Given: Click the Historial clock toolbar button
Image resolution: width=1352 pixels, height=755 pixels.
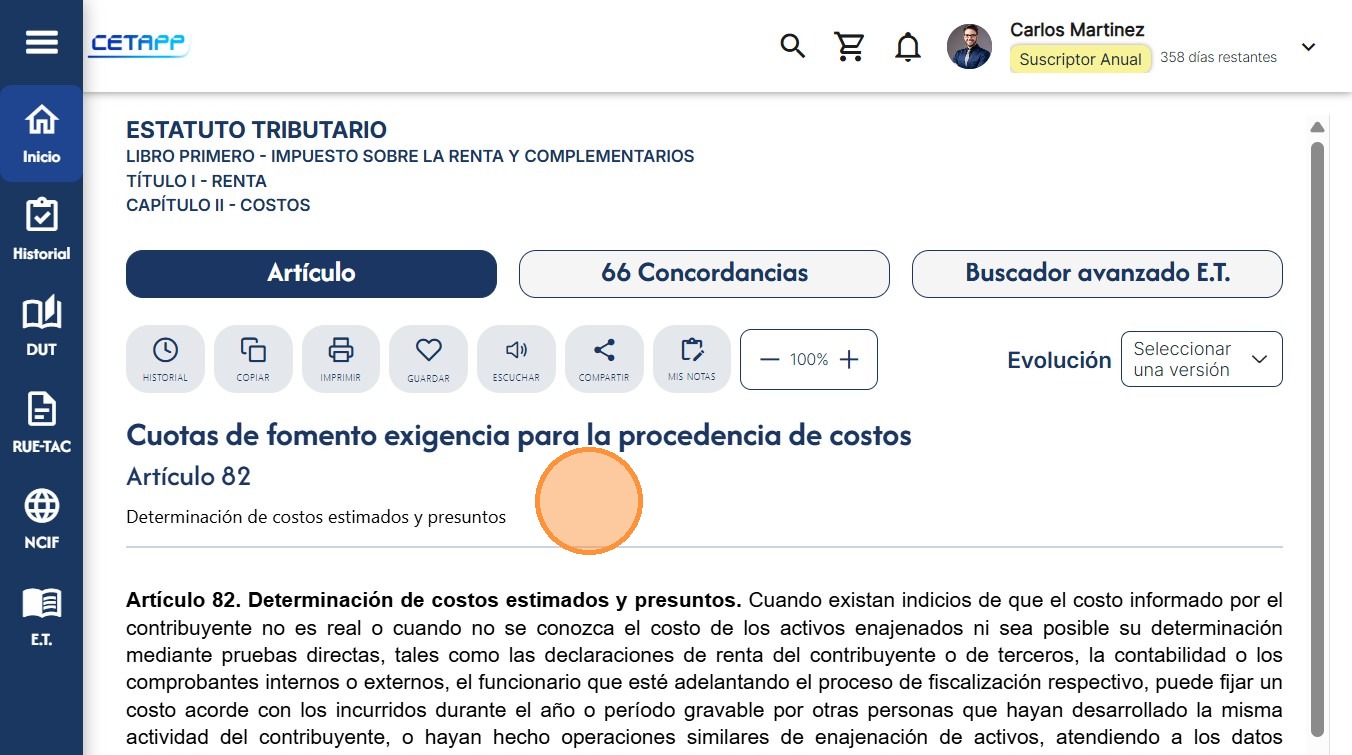Looking at the screenshot, I should click(165, 359).
